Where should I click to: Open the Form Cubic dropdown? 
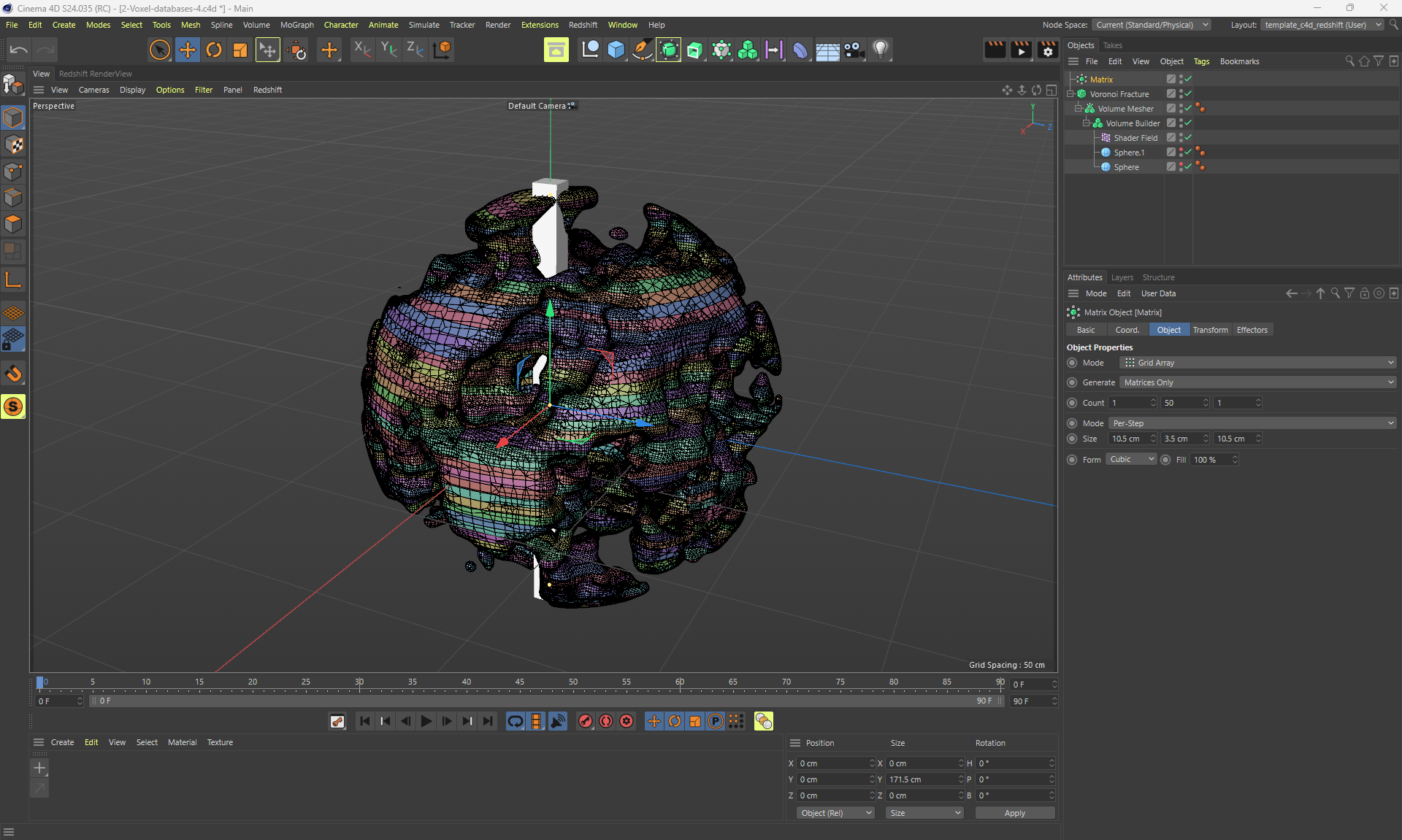[1130, 460]
